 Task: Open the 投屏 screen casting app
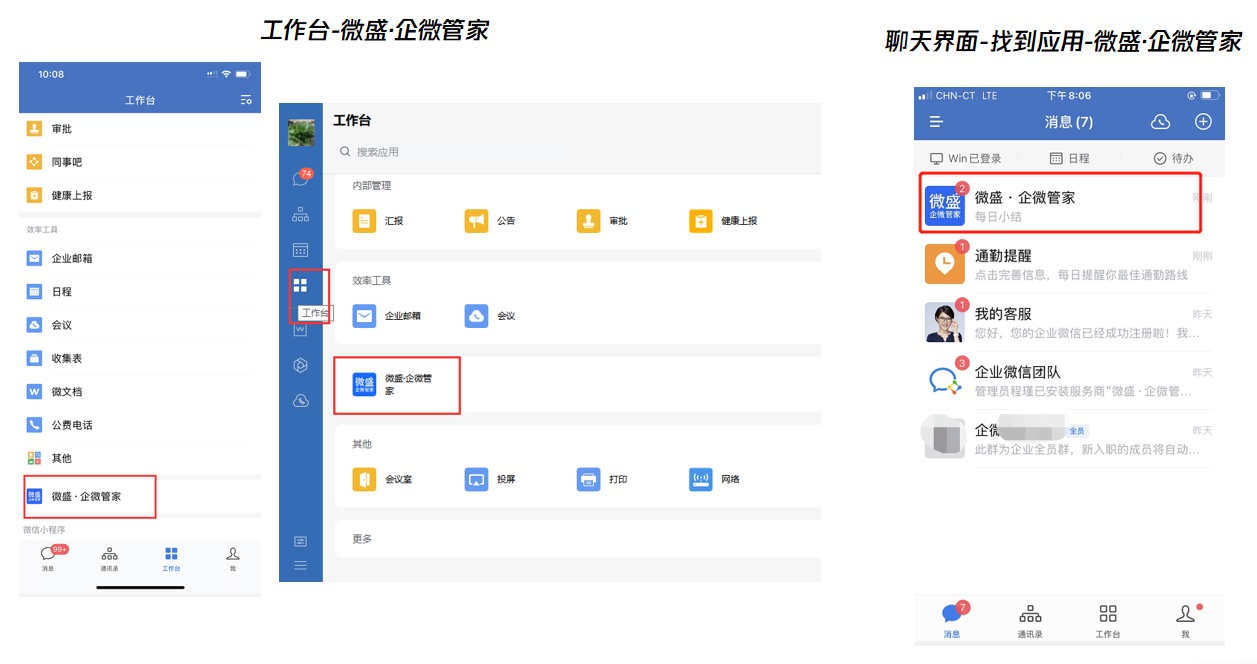tap(491, 479)
